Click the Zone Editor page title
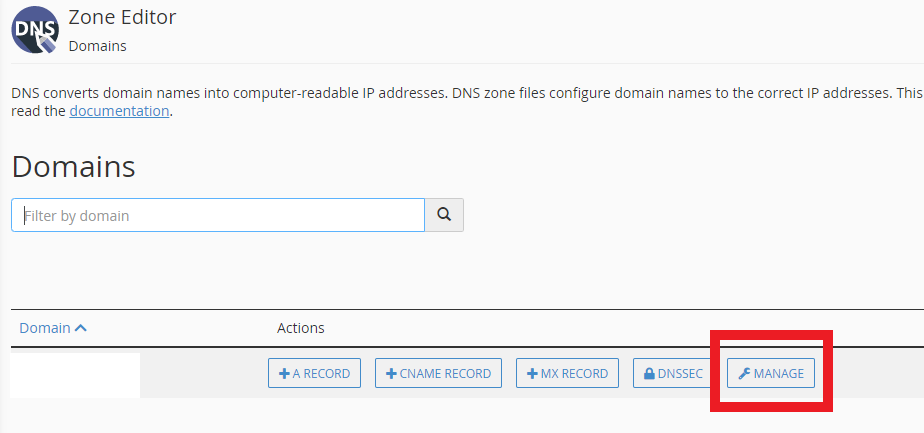 click(122, 17)
